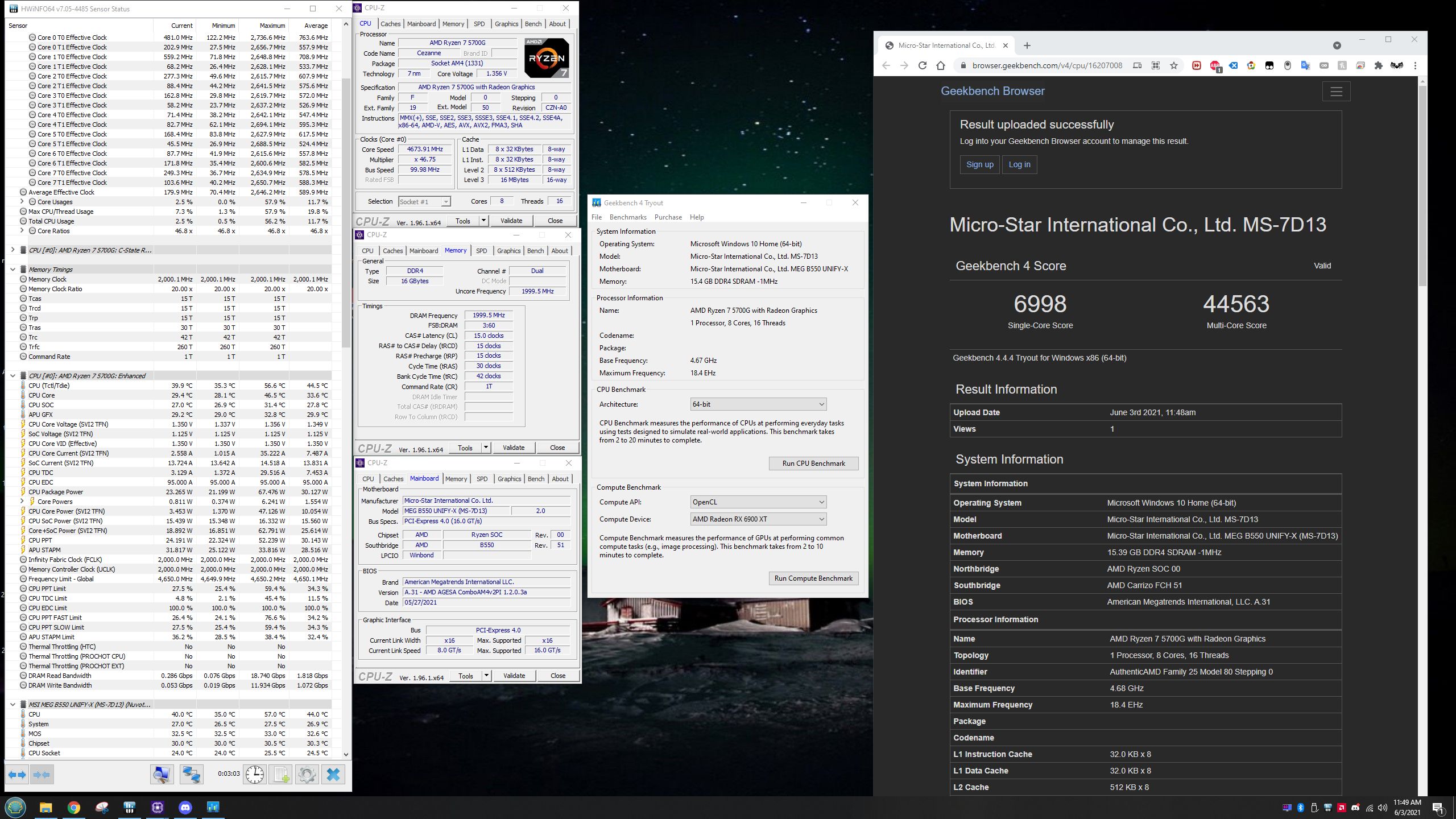
Task: Start HWiNFO logging via sheet-plus icon
Action: click(x=281, y=775)
